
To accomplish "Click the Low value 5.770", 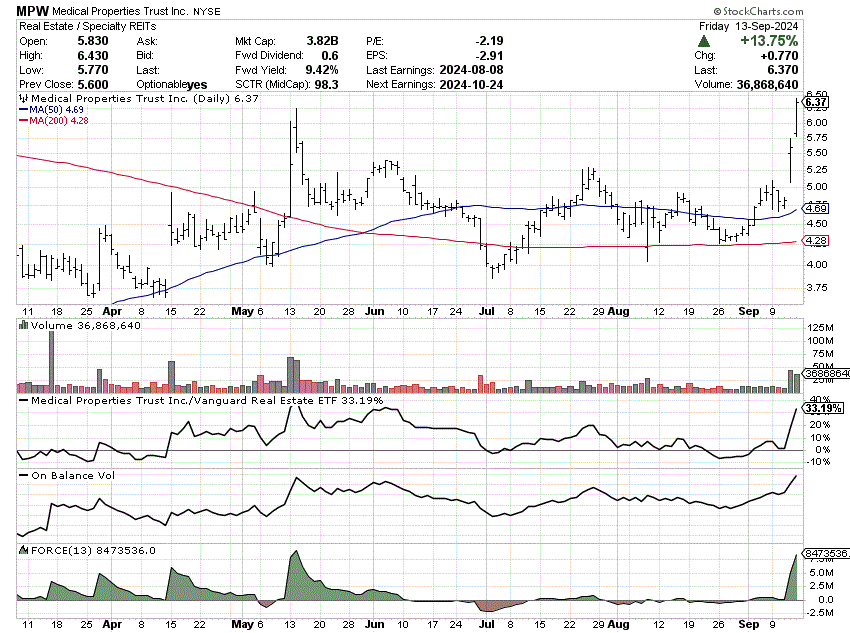I will click(93, 70).
